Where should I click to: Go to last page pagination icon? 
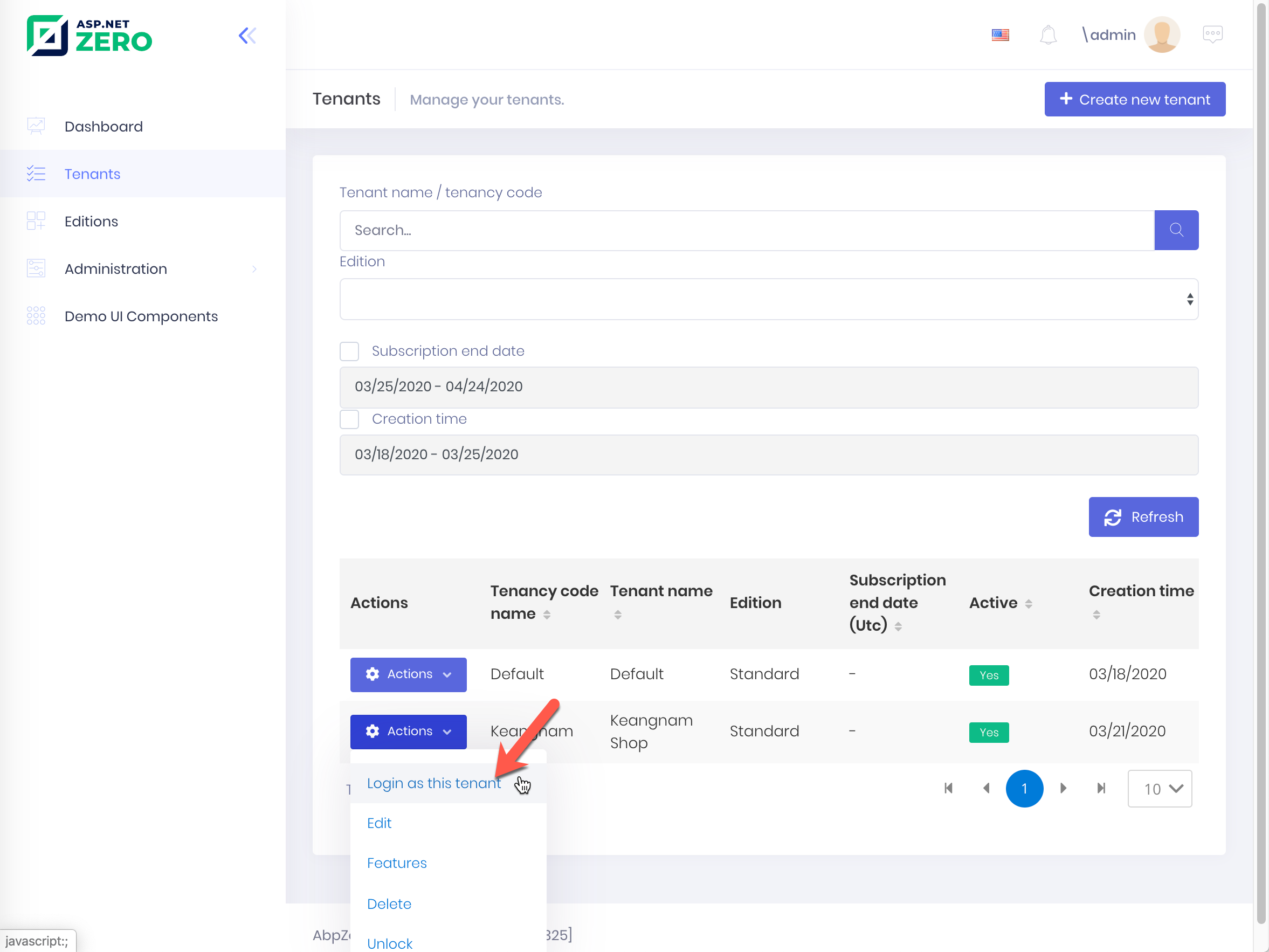pyautogui.click(x=1101, y=788)
